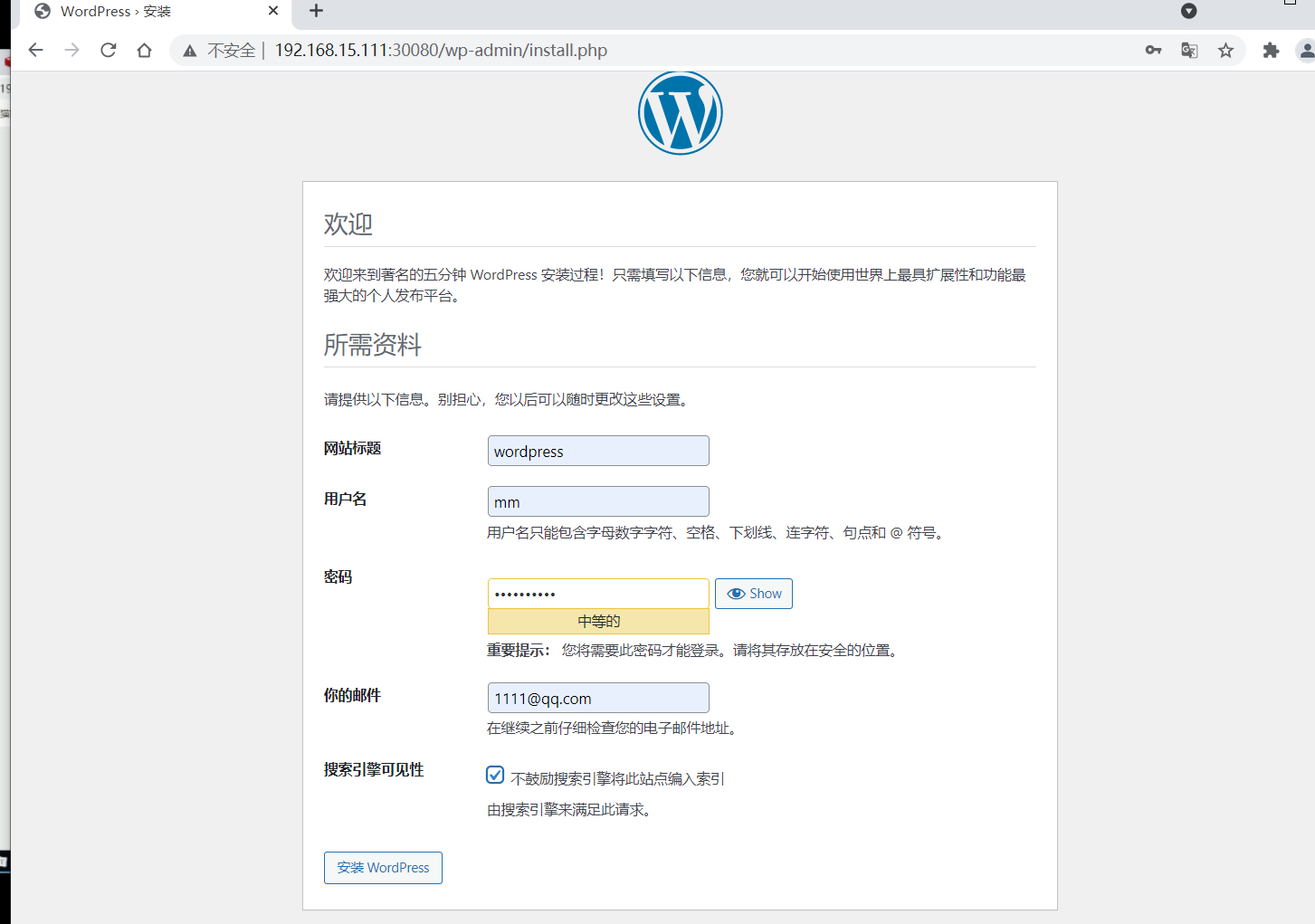Click the 搜索引擎可见性 label
The width and height of the screenshot is (1315, 924).
(x=374, y=769)
